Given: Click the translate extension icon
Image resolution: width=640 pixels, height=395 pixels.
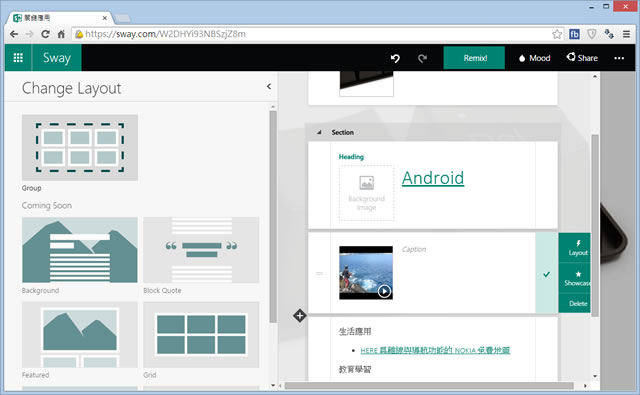Looking at the screenshot, I should tap(609, 34).
